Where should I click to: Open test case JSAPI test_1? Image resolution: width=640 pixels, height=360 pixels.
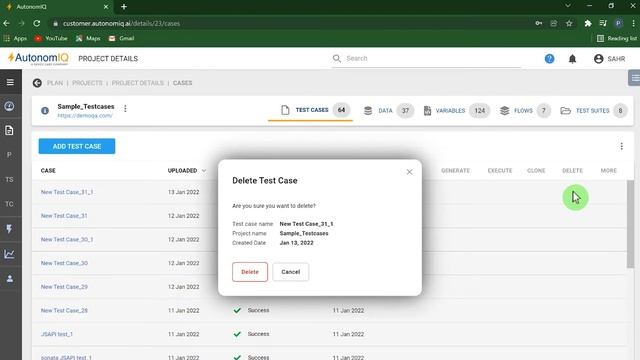click(x=57, y=334)
